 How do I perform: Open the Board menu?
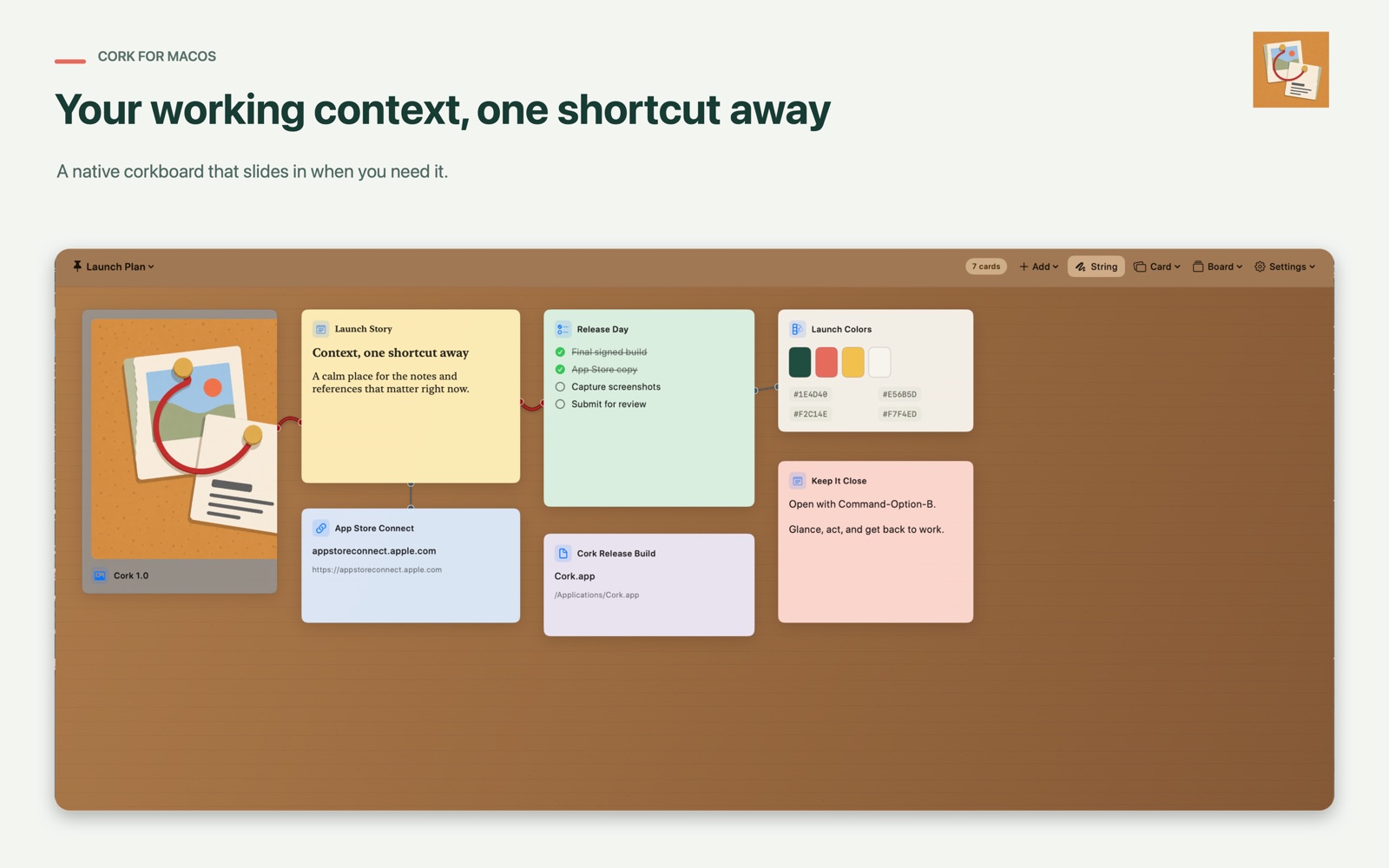(x=1217, y=266)
